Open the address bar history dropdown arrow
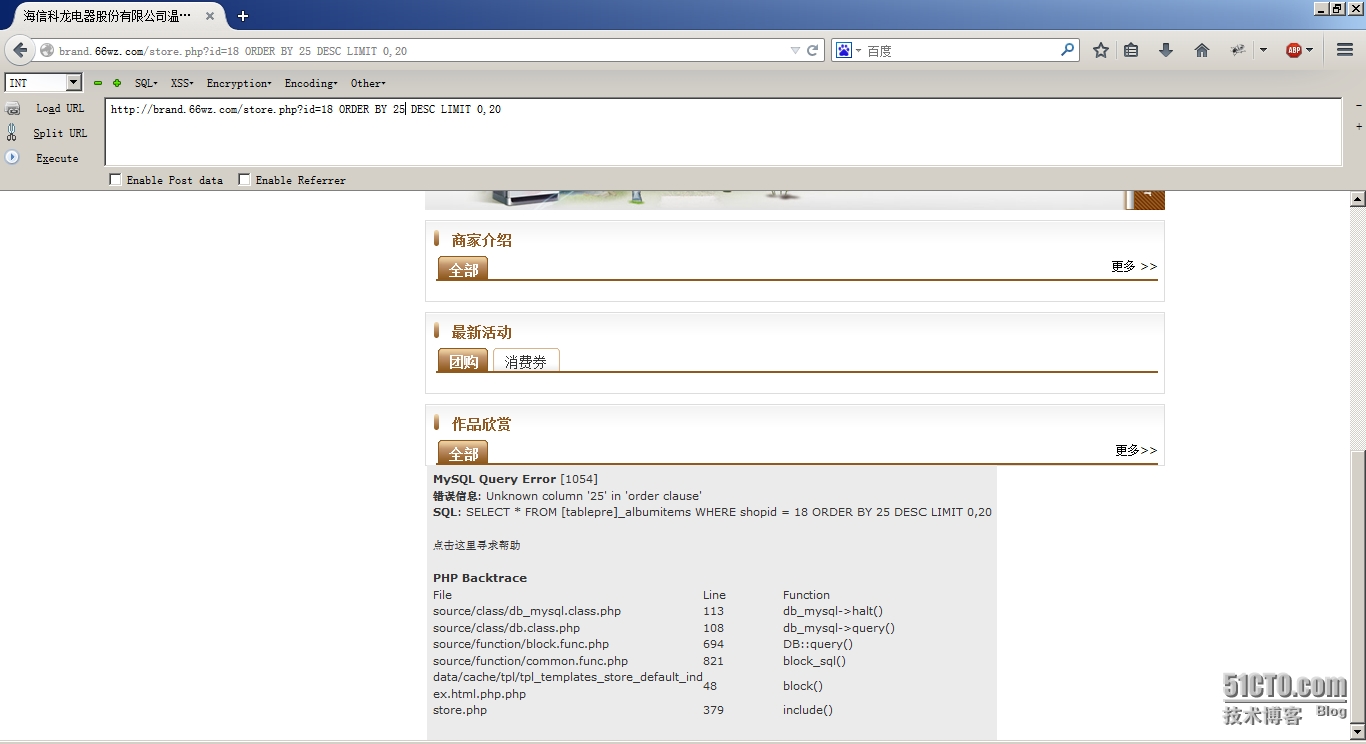The height and width of the screenshot is (744, 1366). click(795, 50)
